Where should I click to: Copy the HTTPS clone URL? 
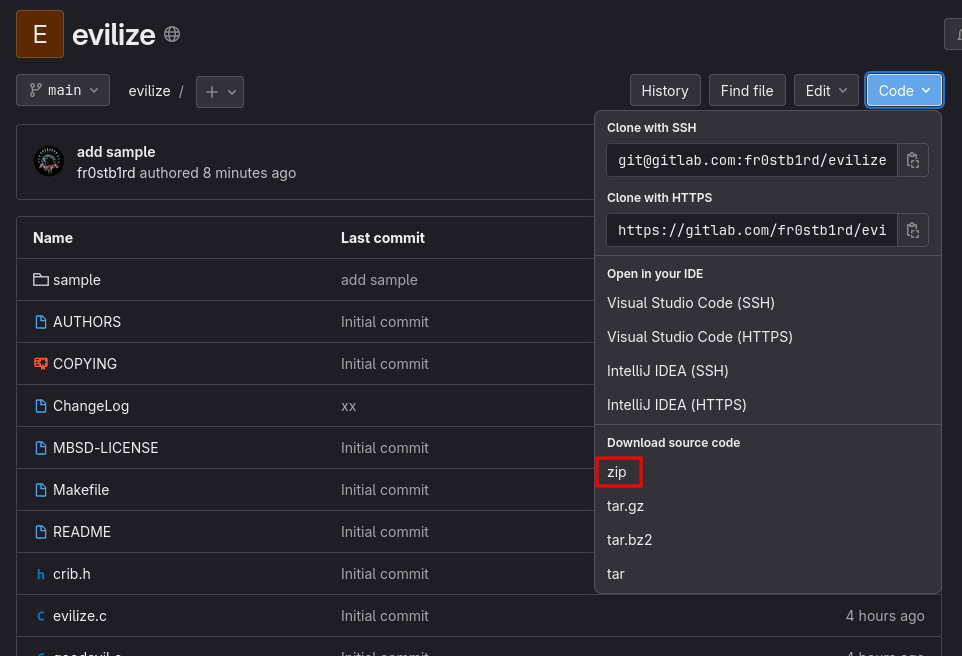pos(913,229)
